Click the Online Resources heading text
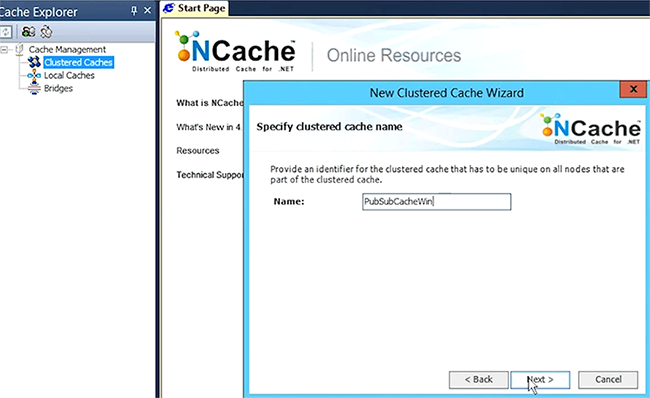This screenshot has width=650, height=398. 394,55
